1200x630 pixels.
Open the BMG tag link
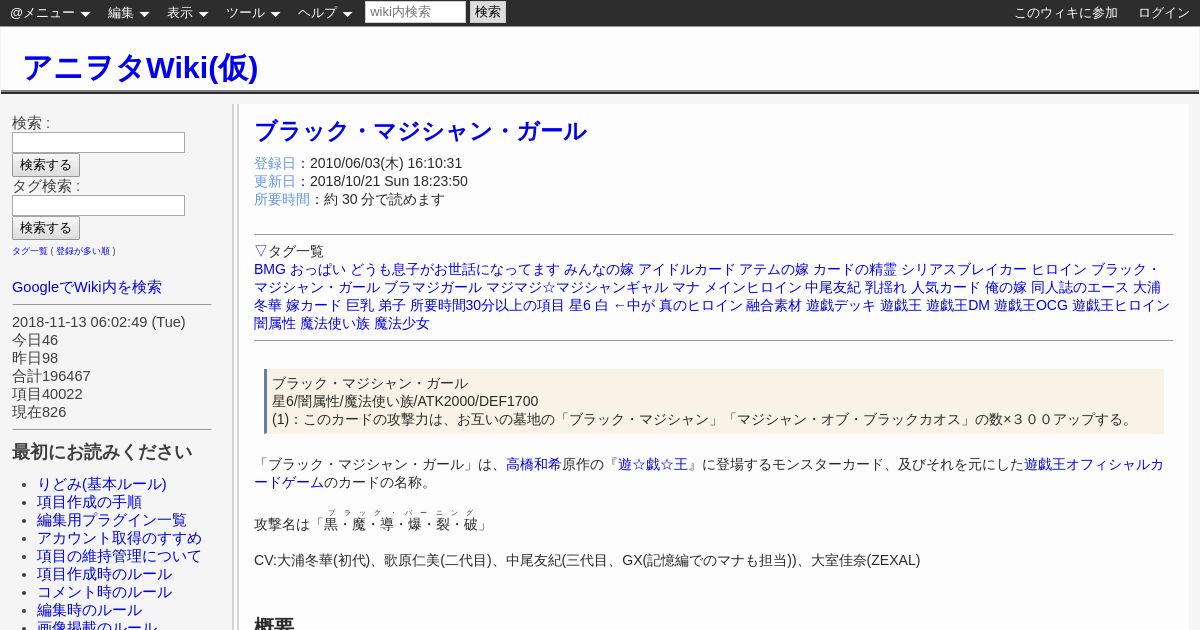pyautogui.click(x=270, y=269)
